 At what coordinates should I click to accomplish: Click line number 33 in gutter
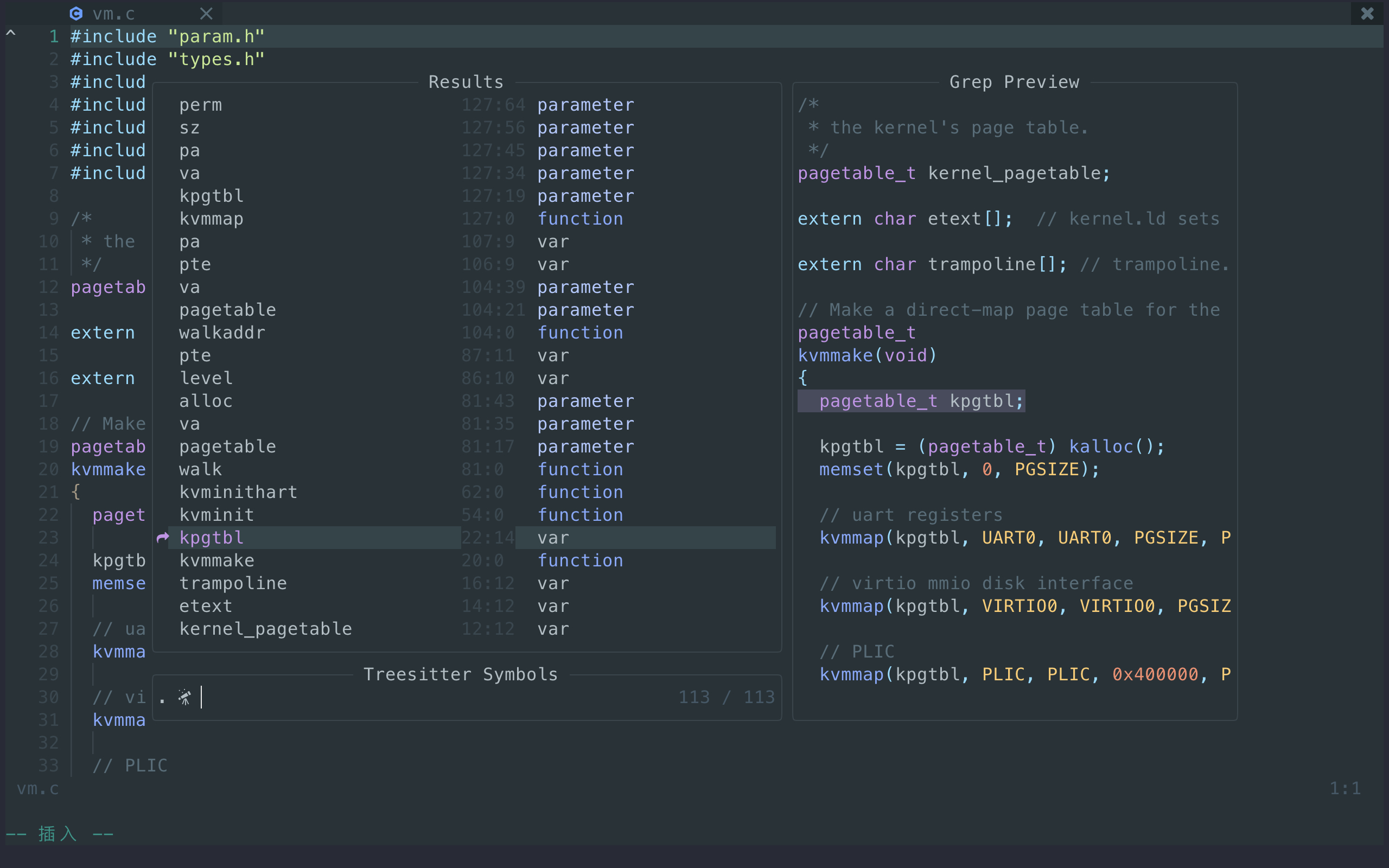49,765
